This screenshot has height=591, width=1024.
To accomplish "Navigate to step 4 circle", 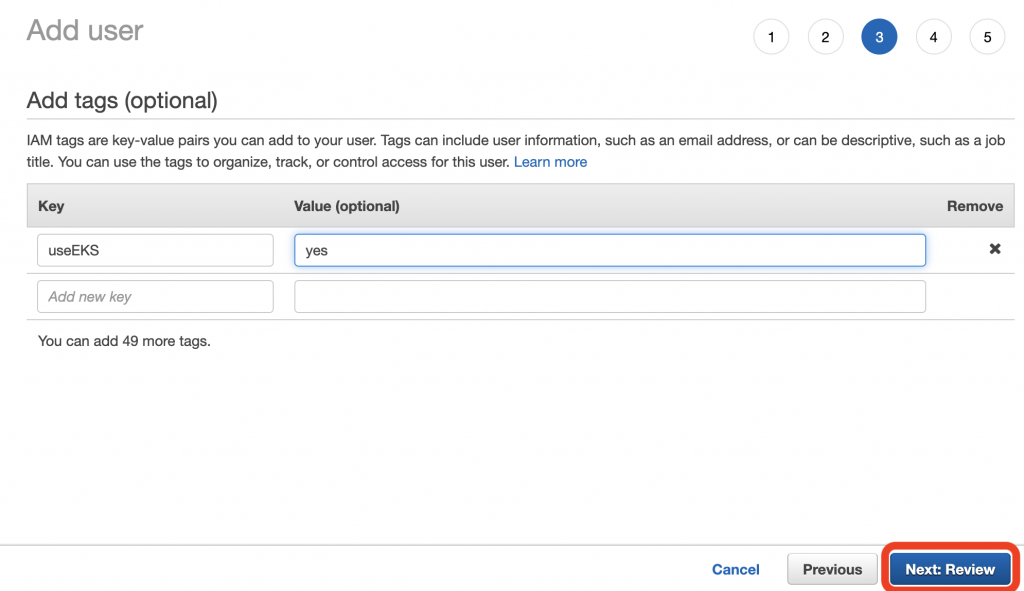I will pos(933,38).
